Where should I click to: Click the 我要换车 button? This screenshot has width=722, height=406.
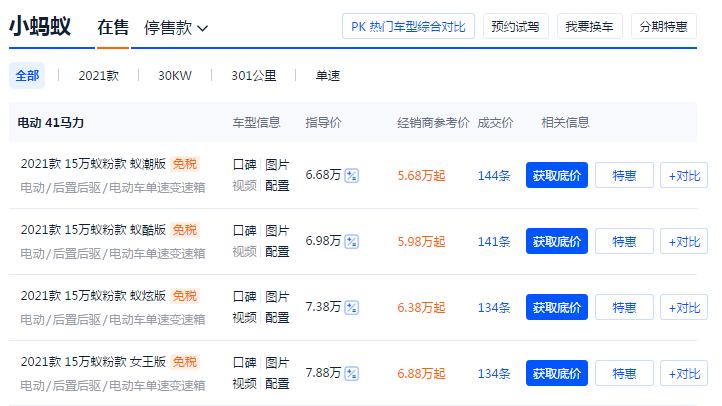[590, 26]
